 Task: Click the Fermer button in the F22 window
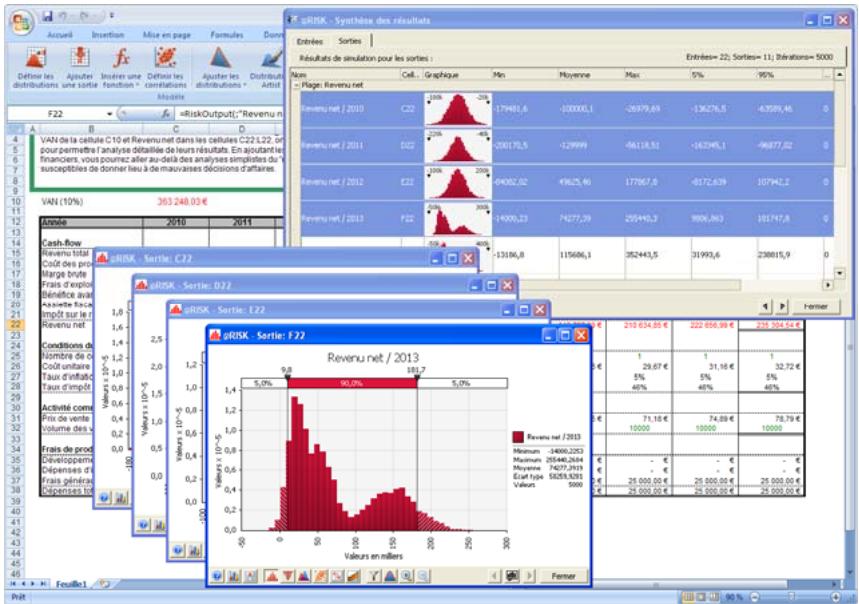click(563, 576)
